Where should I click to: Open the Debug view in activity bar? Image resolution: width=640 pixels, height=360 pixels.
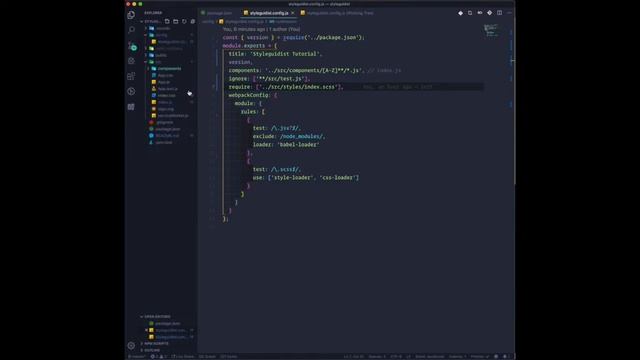pos(131,61)
